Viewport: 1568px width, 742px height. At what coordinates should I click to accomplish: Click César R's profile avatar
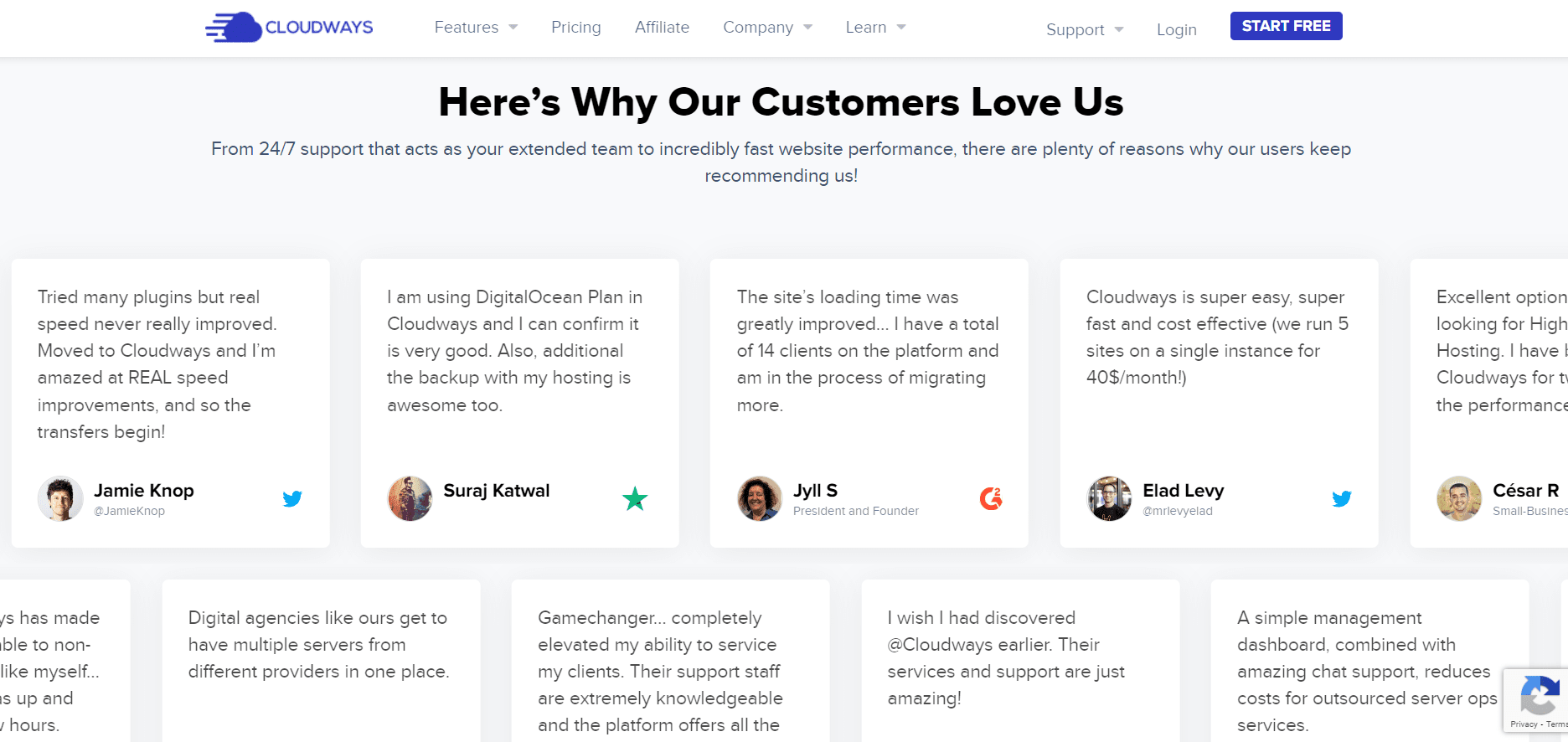(1459, 499)
